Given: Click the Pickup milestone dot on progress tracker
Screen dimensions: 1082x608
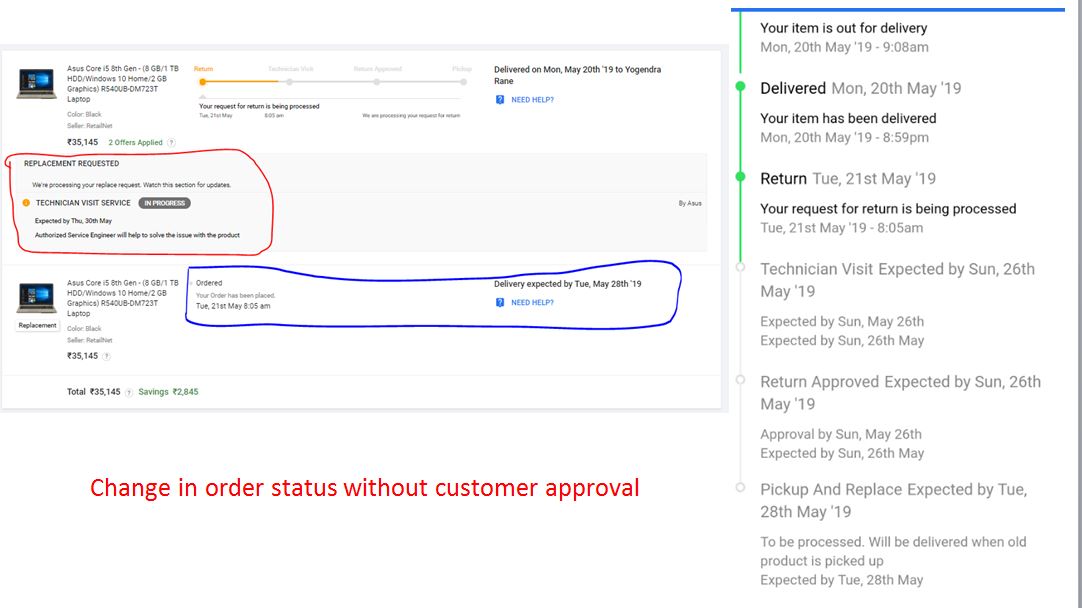Looking at the screenshot, I should pos(462,81).
